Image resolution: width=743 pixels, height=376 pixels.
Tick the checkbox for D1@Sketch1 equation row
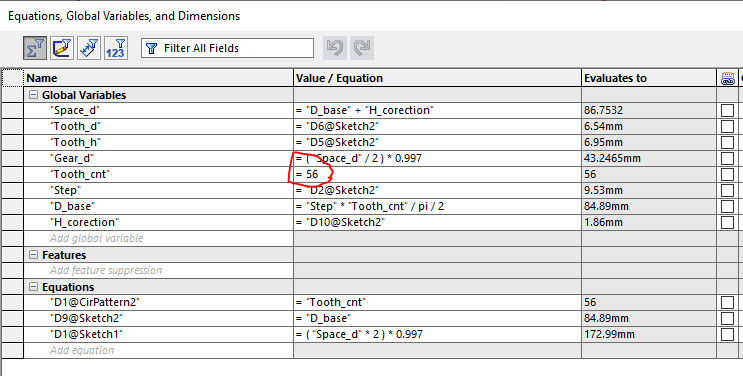727,334
